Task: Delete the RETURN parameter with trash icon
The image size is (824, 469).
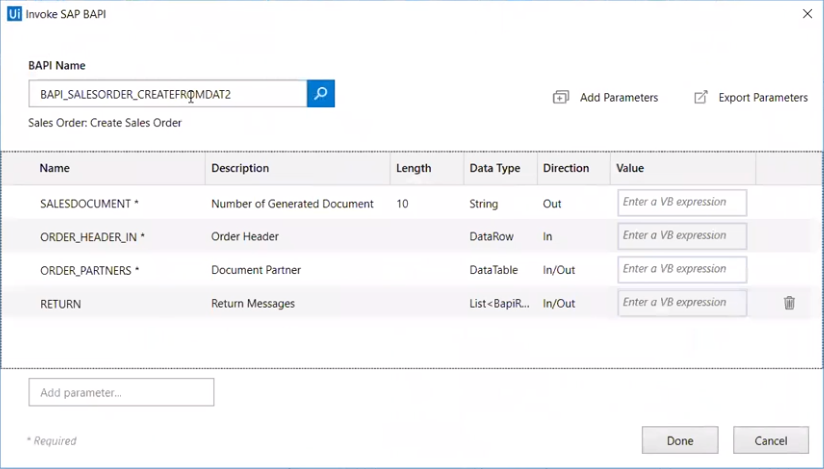Action: coord(789,303)
